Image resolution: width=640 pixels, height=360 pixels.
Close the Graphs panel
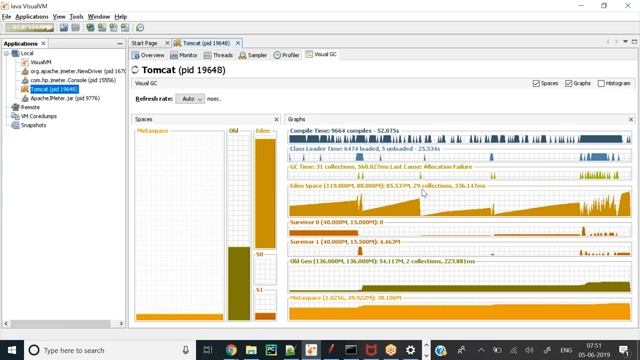coord(631,119)
